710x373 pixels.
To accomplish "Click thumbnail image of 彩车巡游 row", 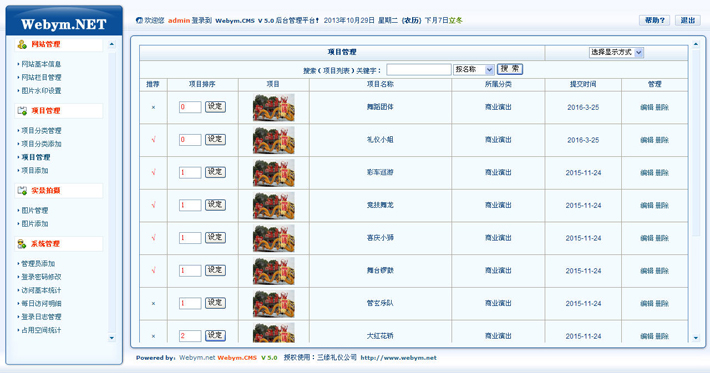I will click(x=273, y=172).
